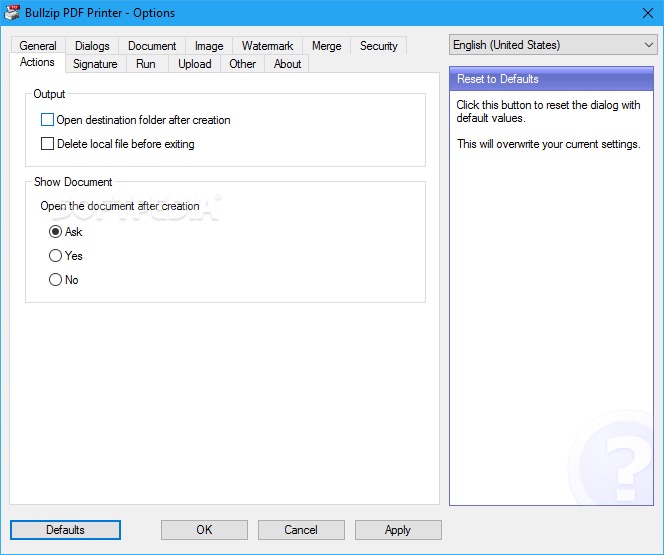The image size is (664, 555).
Task: Select the Actions tab
Action: [37, 62]
